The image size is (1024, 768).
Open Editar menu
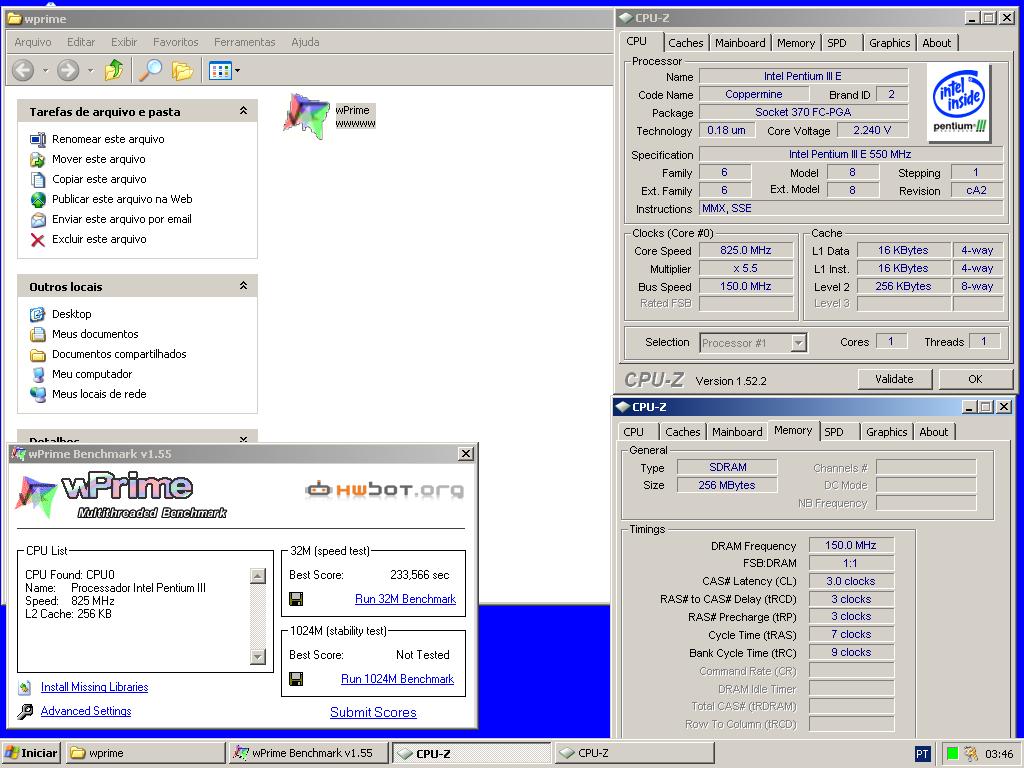(x=81, y=42)
